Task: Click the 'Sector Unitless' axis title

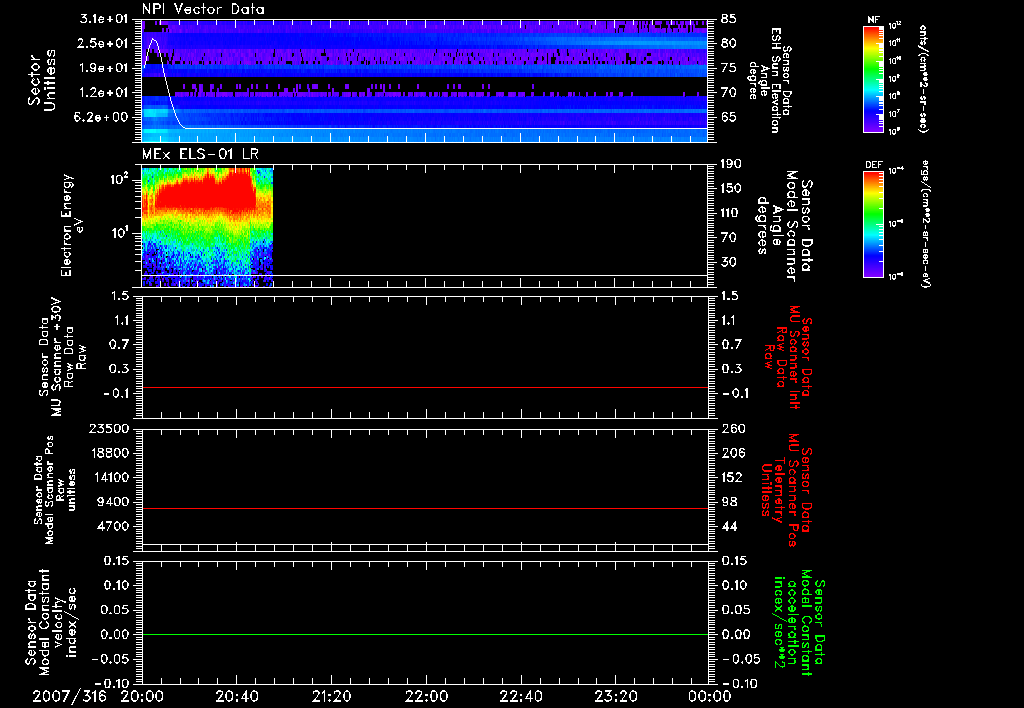Action: 42,80
